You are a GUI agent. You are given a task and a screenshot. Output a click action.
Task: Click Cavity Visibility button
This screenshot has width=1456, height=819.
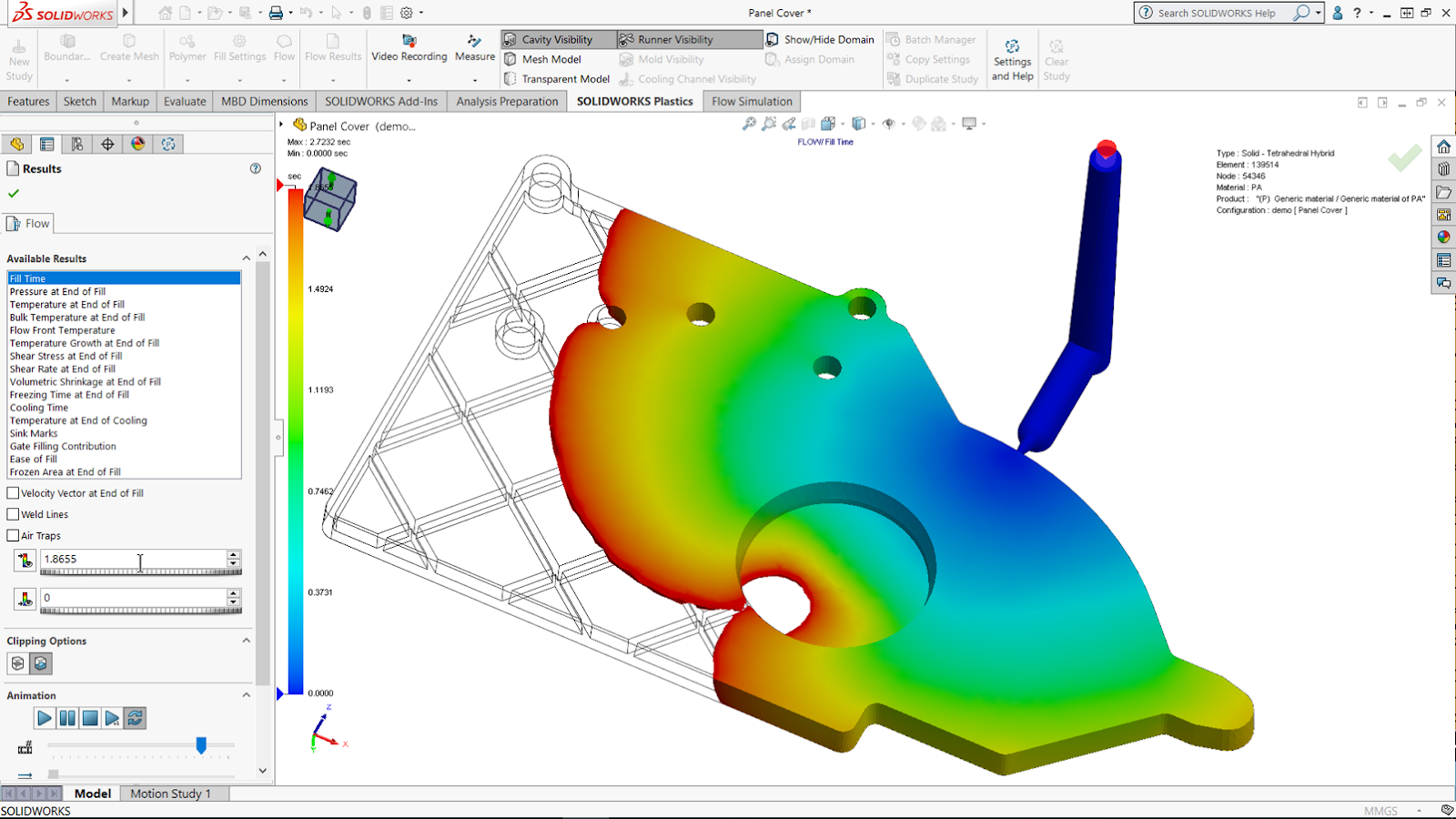(x=556, y=39)
